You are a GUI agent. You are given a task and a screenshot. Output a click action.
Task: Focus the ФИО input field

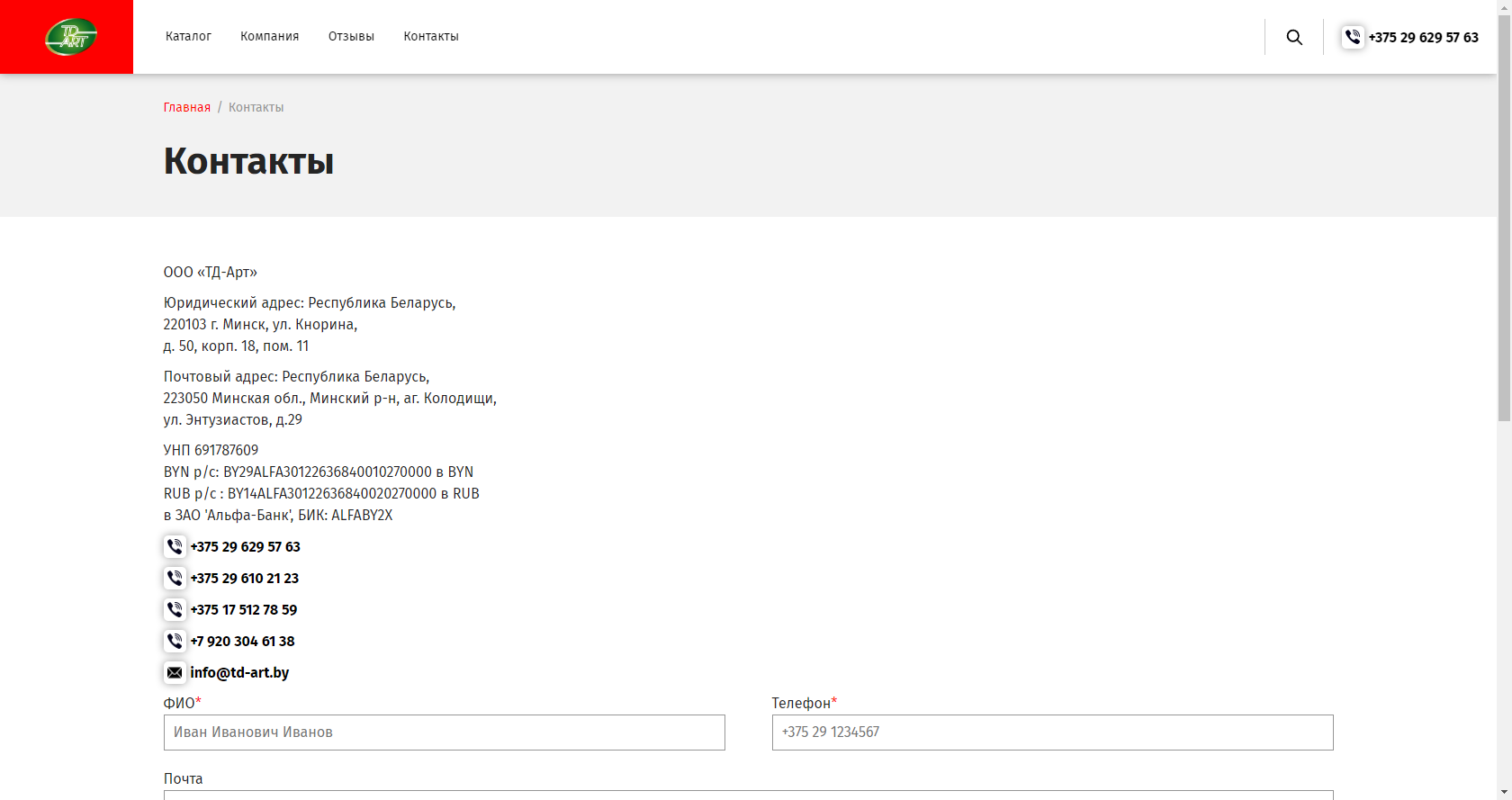coord(445,733)
